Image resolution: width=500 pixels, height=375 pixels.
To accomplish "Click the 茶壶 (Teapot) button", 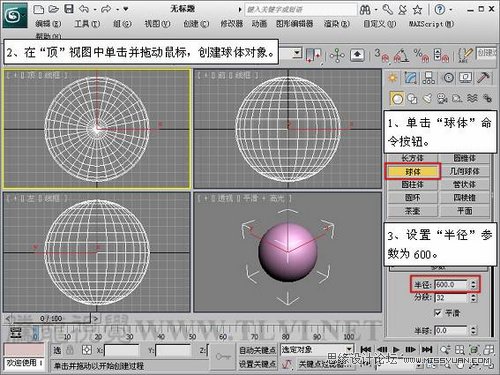I will click(x=412, y=211).
